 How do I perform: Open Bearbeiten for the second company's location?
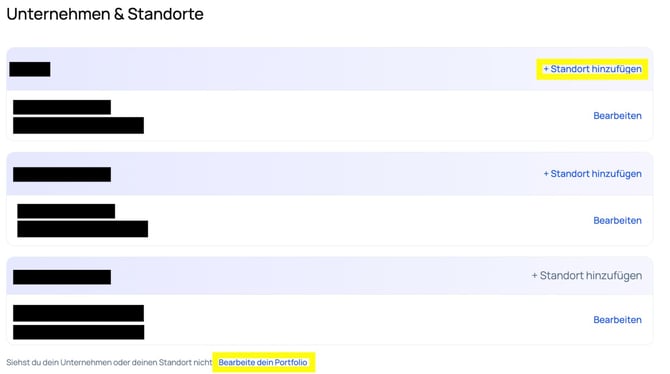click(x=617, y=221)
